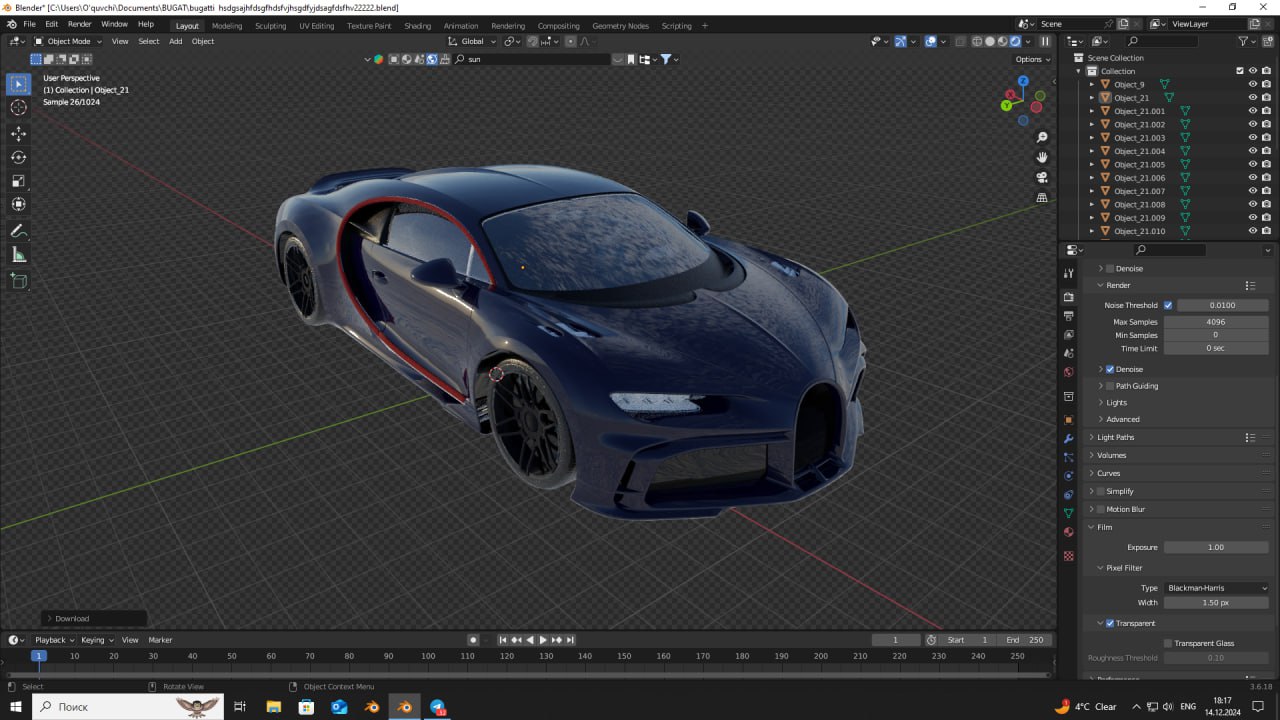1280x720 pixels.
Task: Click the Options button in viewport header
Action: click(x=1032, y=59)
